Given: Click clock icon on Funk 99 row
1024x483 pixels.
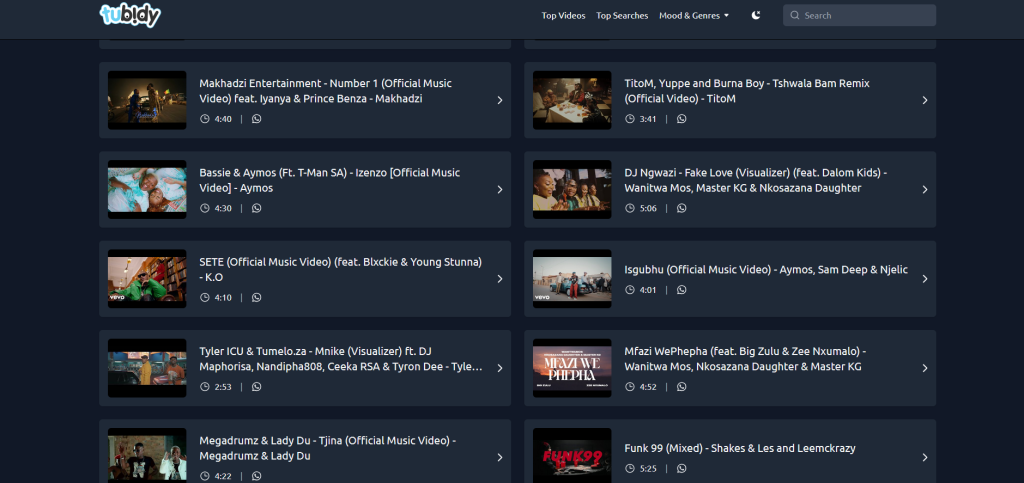Looking at the screenshot, I should tap(630, 469).
